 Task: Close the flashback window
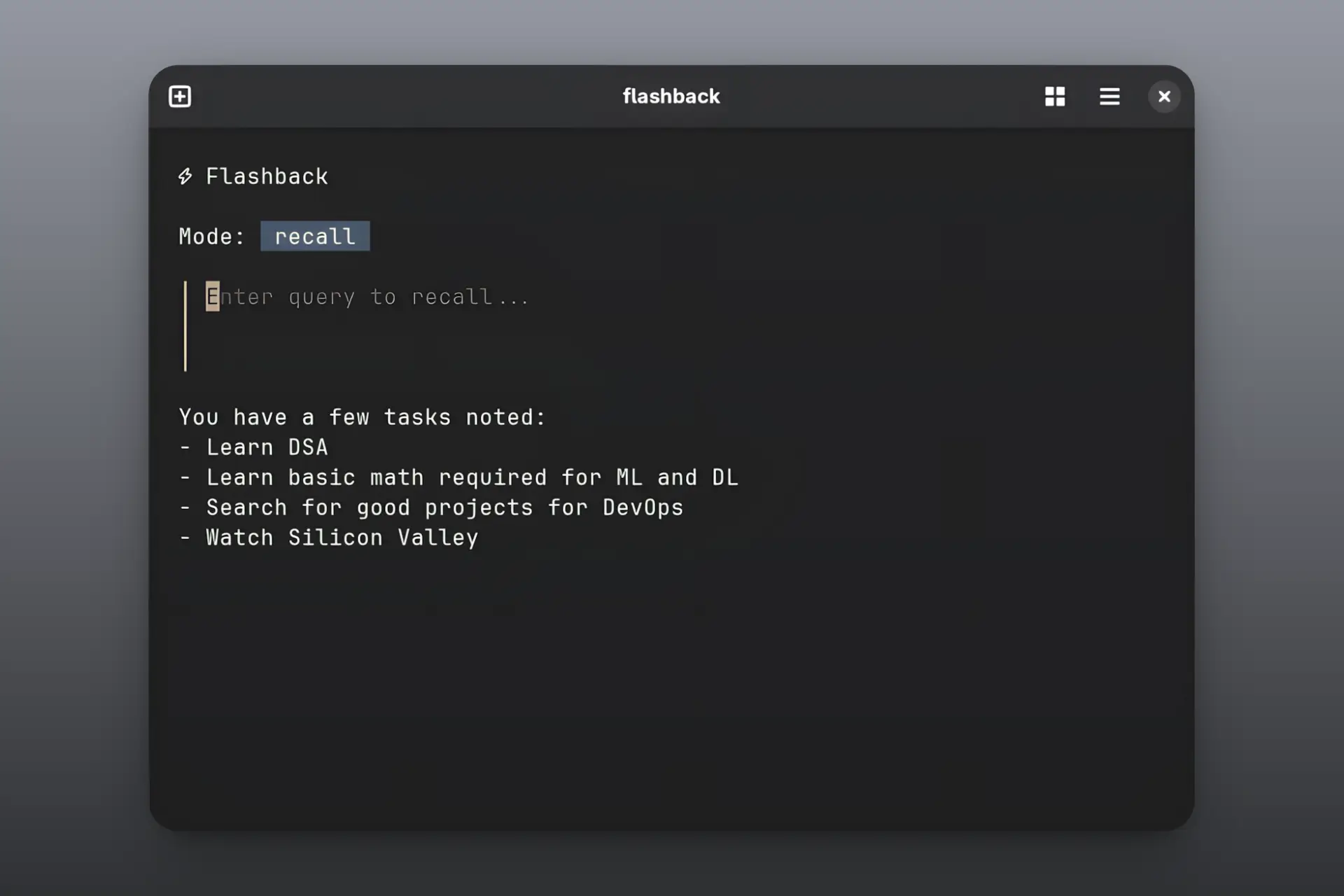click(x=1164, y=96)
